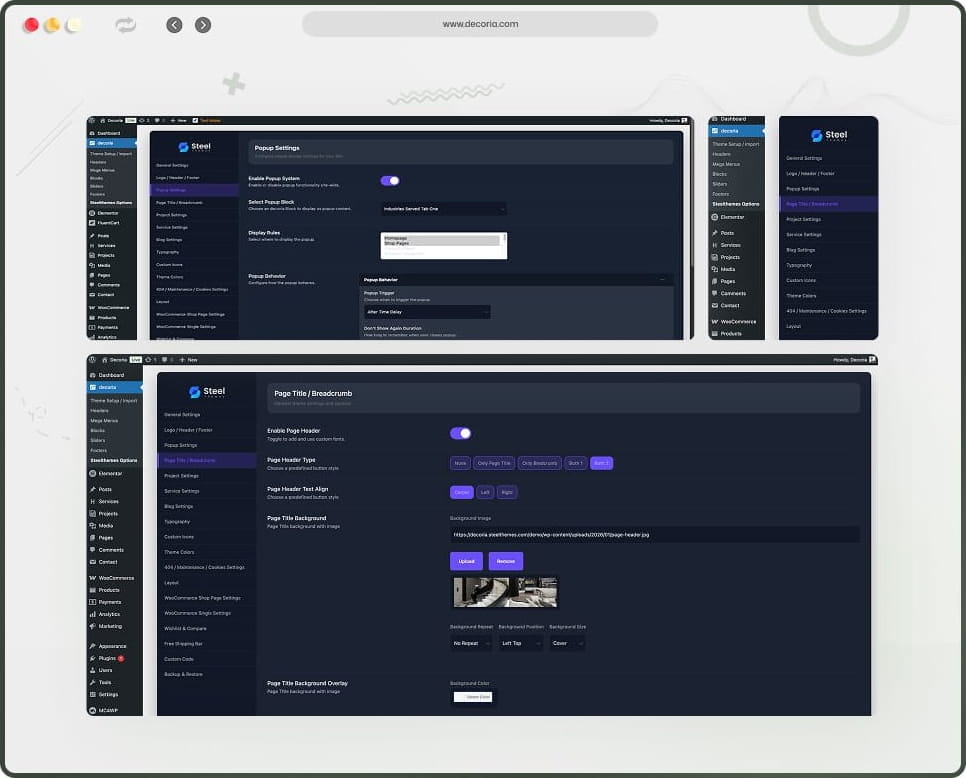
Task: Open the Background Repeat dropdown
Action: click(x=472, y=643)
